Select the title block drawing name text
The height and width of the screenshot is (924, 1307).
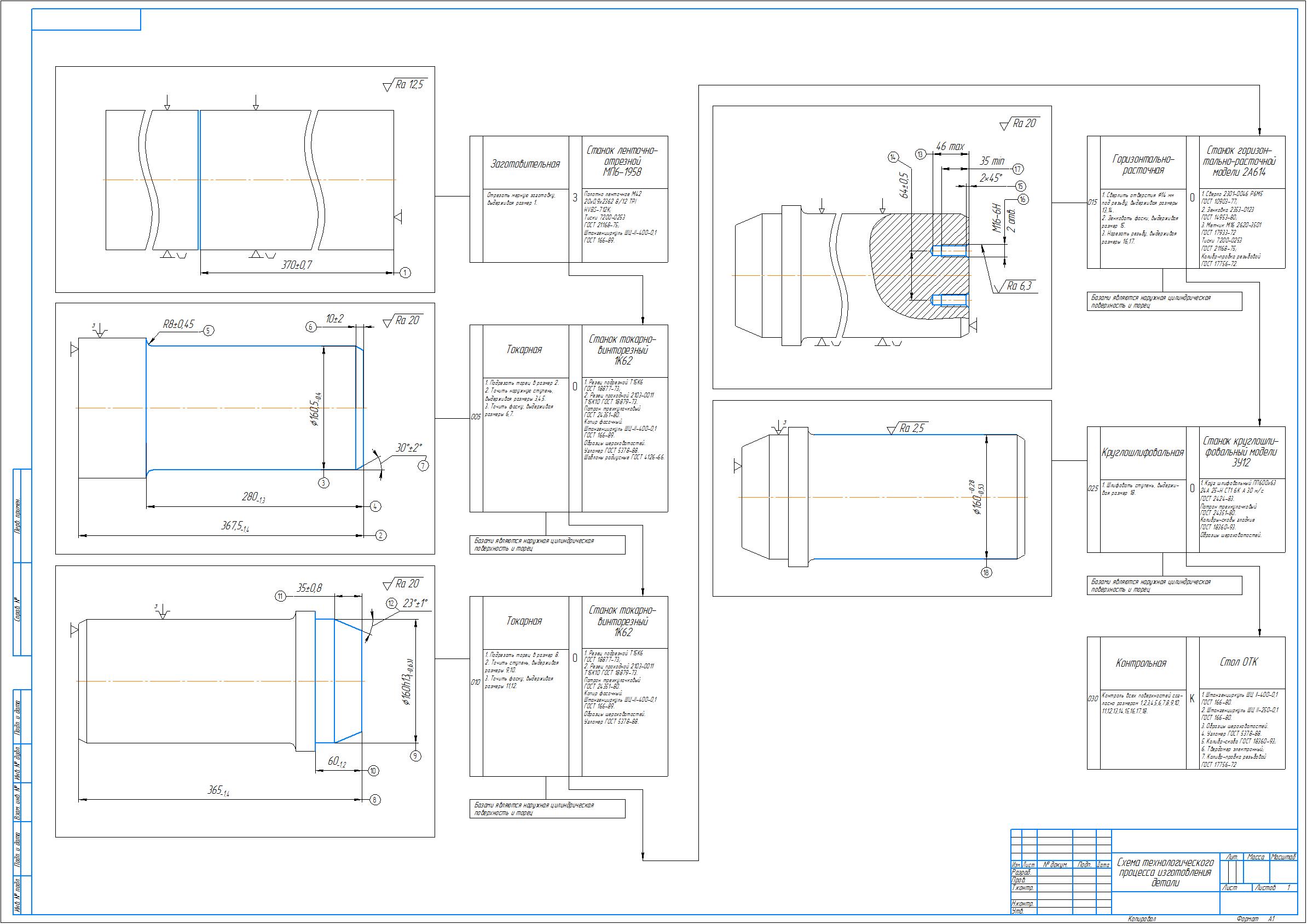pos(1165,872)
